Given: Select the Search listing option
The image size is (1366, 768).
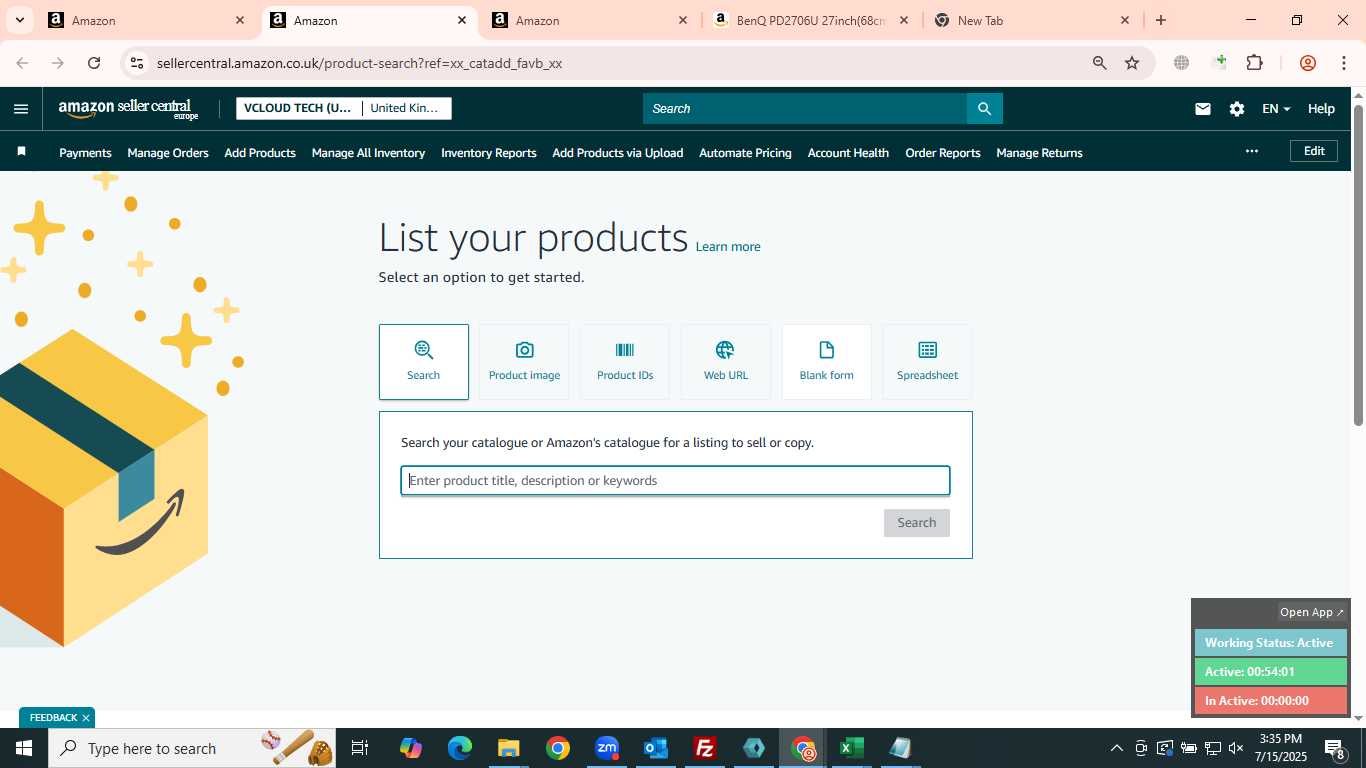Looking at the screenshot, I should pyautogui.click(x=423, y=361).
